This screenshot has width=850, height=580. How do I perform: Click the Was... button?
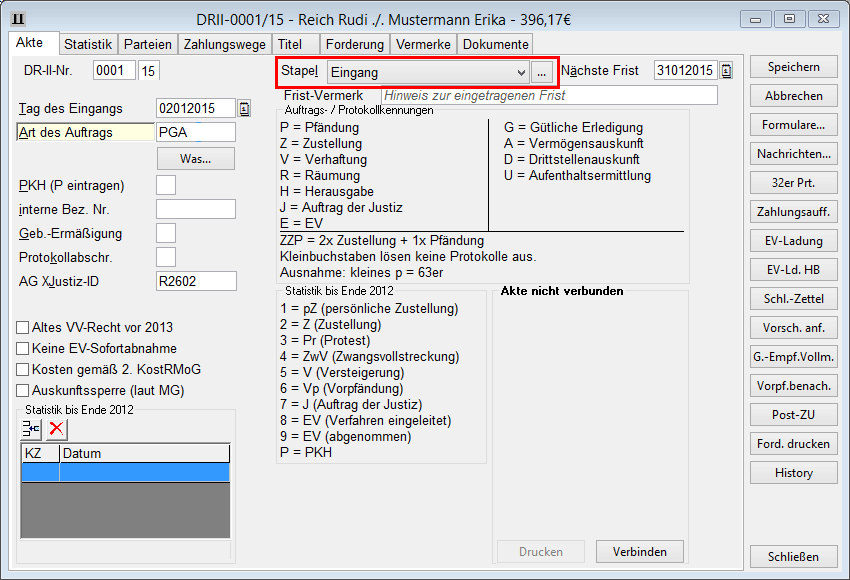coord(196,159)
